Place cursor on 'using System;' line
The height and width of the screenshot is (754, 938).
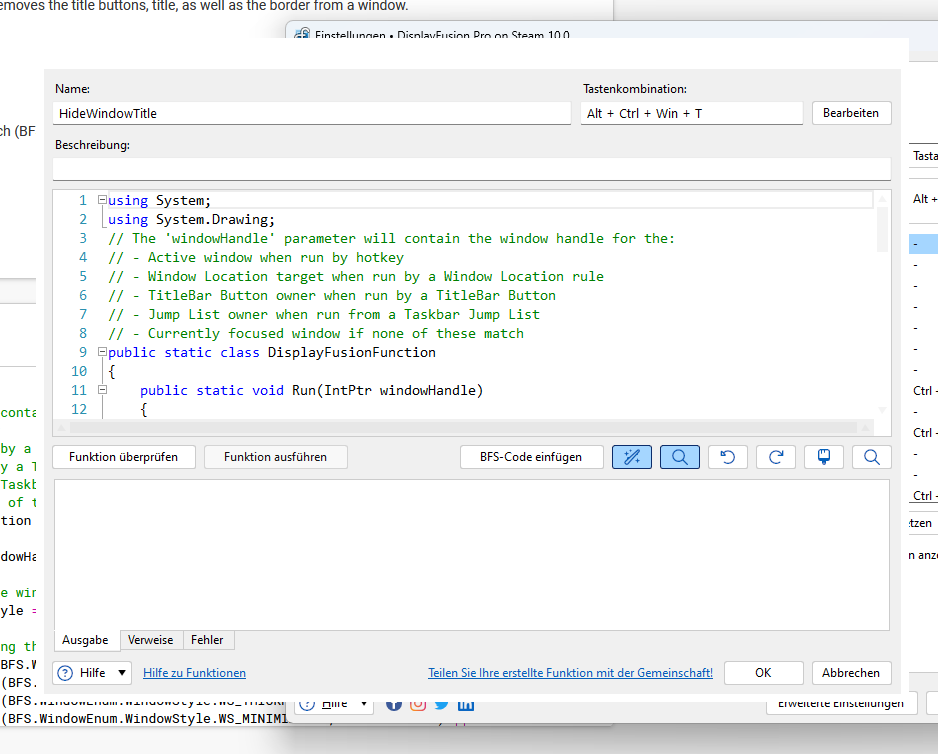pyautogui.click(x=159, y=200)
